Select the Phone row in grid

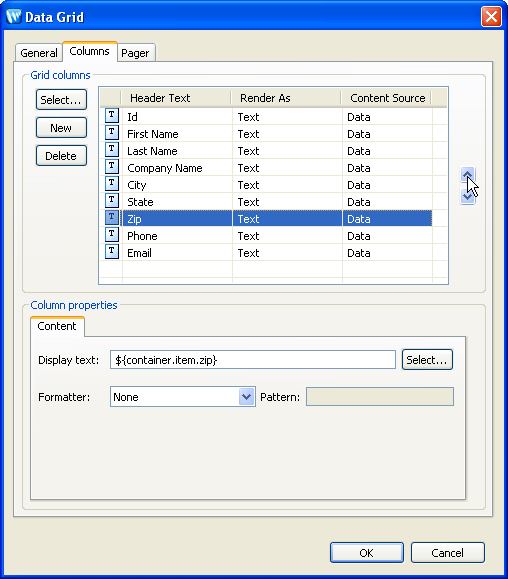(266, 236)
